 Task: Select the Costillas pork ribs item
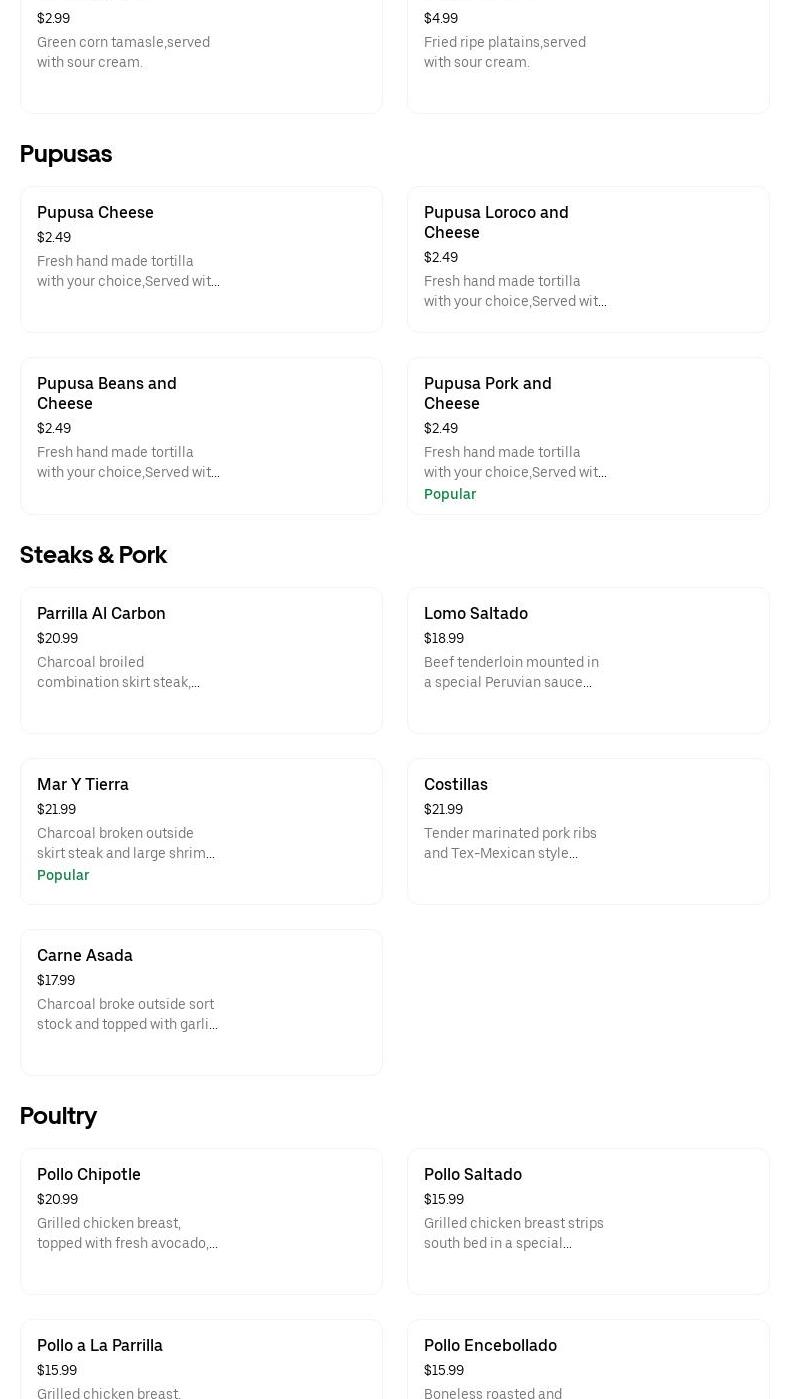coord(587,831)
